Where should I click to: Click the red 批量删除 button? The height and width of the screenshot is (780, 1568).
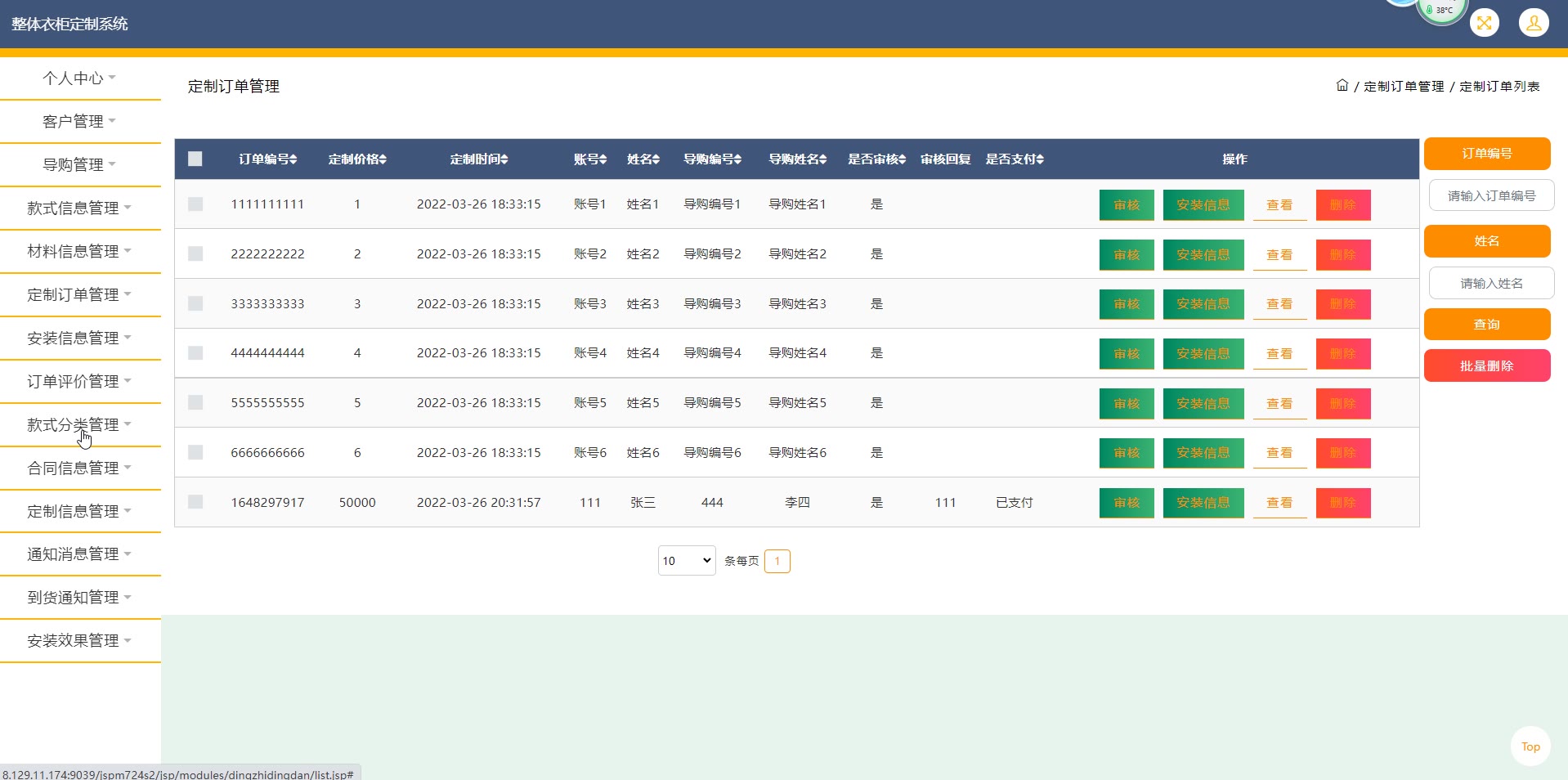coord(1486,366)
